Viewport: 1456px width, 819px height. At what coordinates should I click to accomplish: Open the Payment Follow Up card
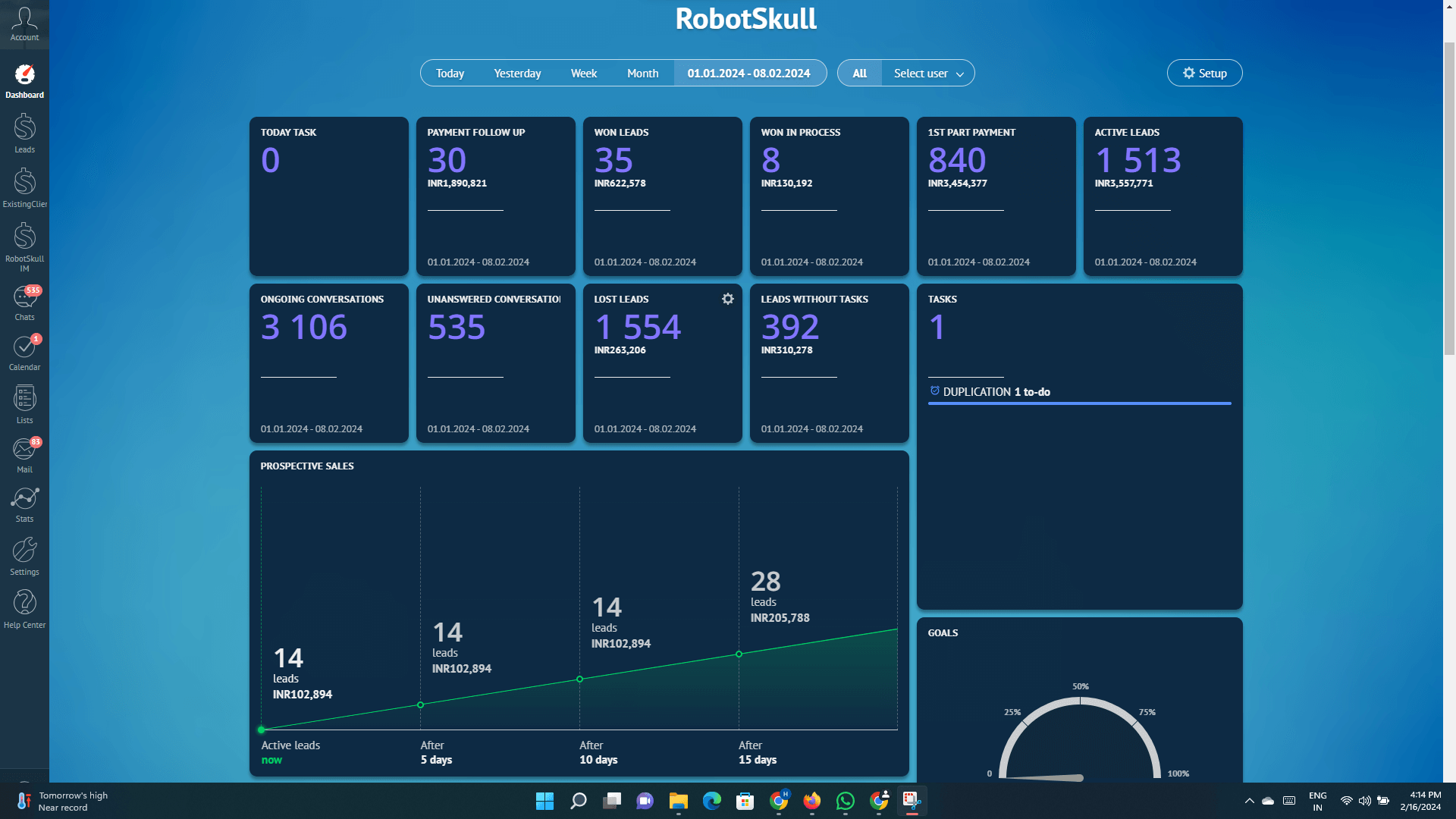point(496,196)
